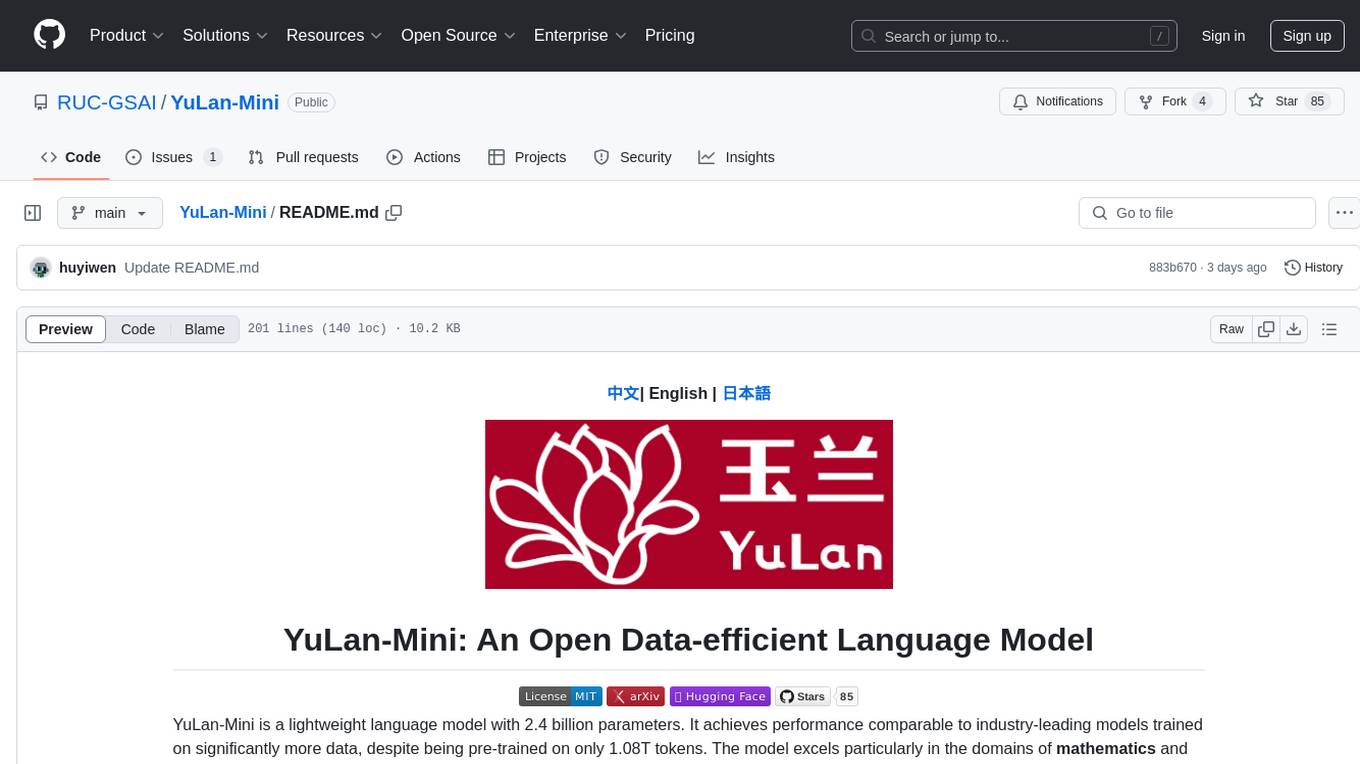The height and width of the screenshot is (764, 1360).
Task: Click the Notifications bell button
Action: (x=1057, y=101)
